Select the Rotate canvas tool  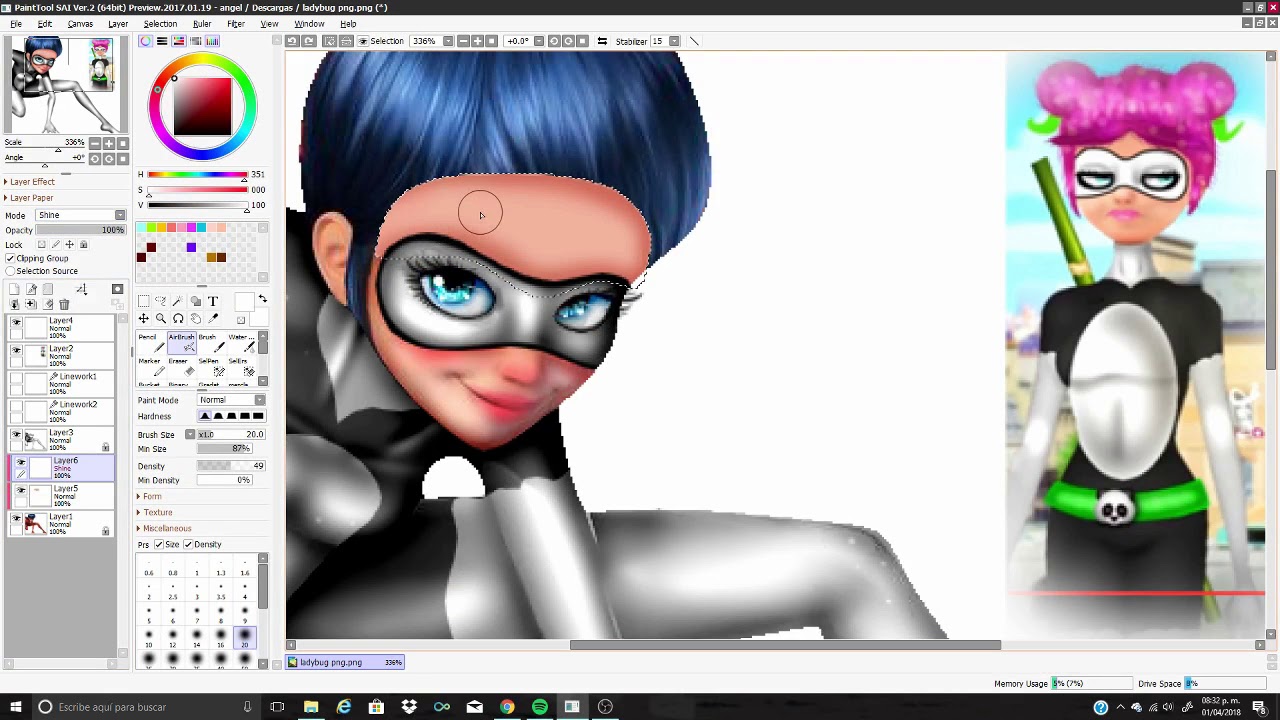point(178,319)
